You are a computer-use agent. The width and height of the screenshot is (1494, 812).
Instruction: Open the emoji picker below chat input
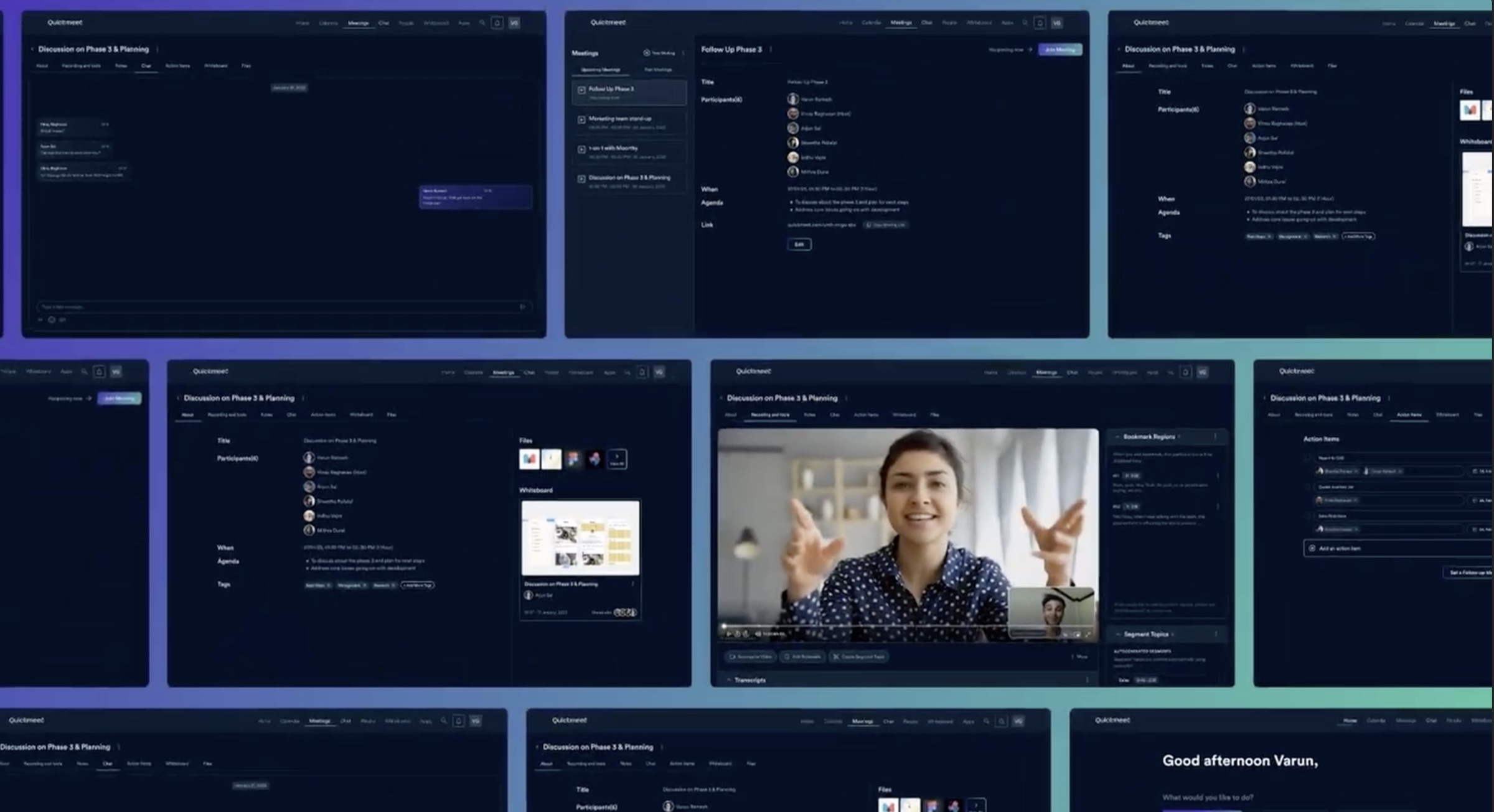(52, 320)
